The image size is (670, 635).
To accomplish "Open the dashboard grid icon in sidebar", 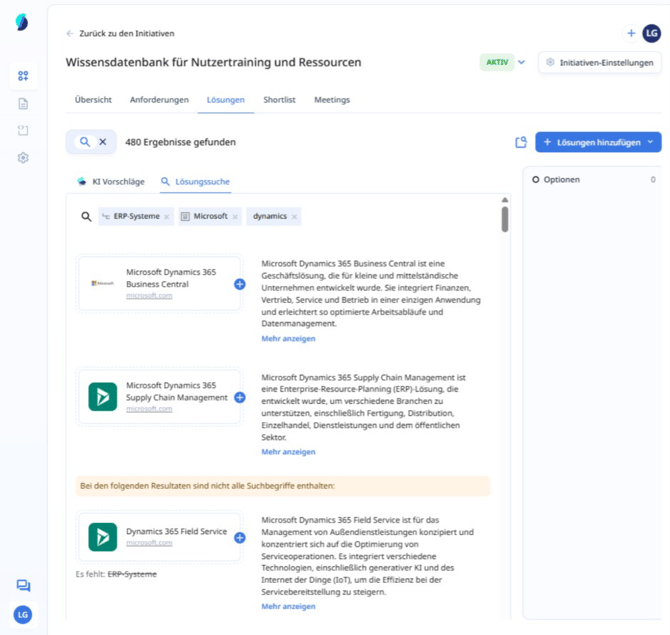I will (x=23, y=76).
